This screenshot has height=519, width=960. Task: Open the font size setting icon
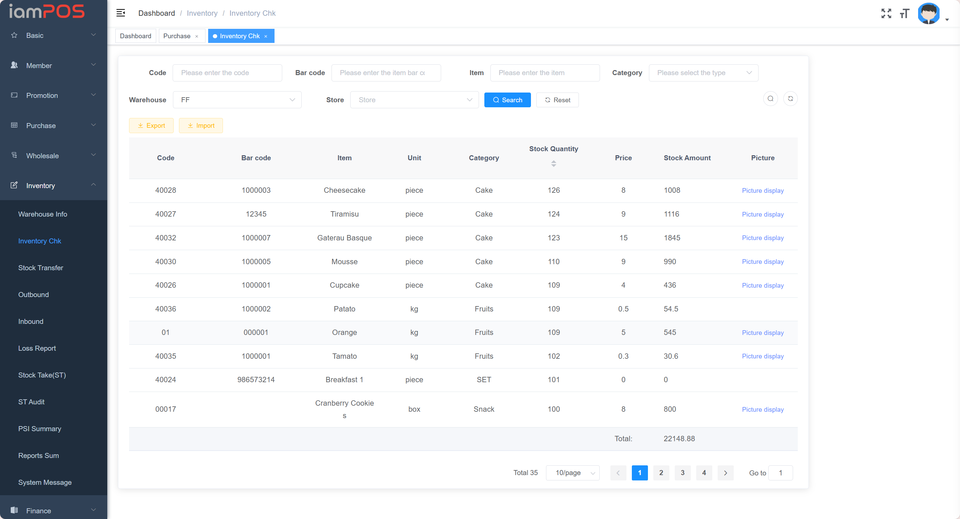(905, 13)
